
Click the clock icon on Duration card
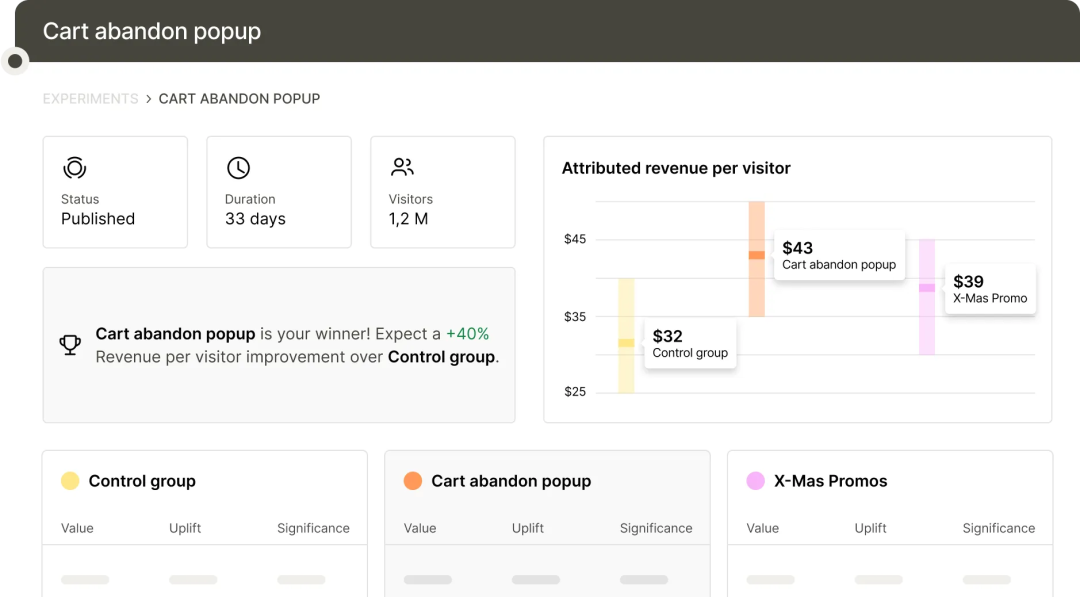pyautogui.click(x=238, y=168)
